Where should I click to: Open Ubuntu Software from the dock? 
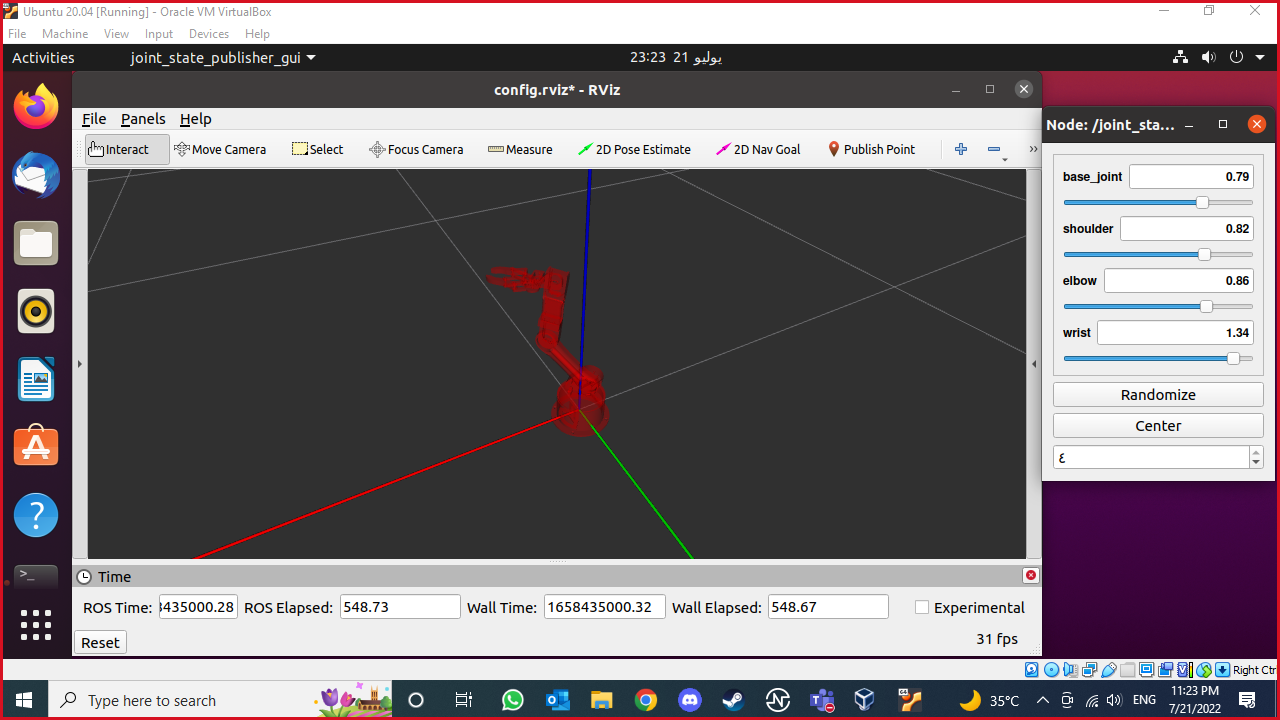click(36, 447)
